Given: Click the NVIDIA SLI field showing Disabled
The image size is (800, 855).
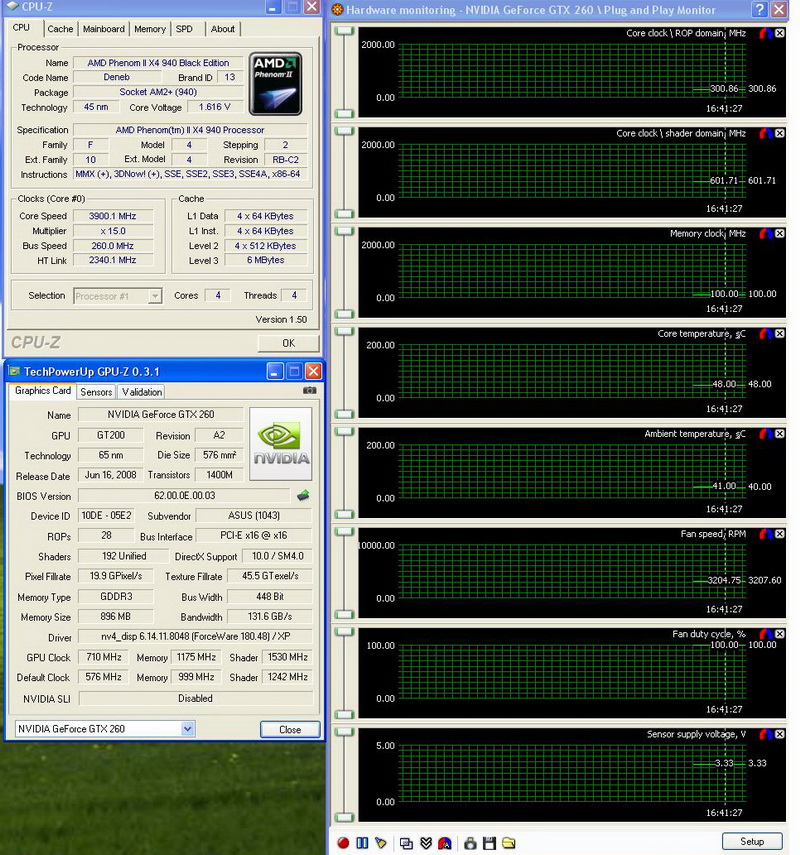Looking at the screenshot, I should [x=195, y=699].
